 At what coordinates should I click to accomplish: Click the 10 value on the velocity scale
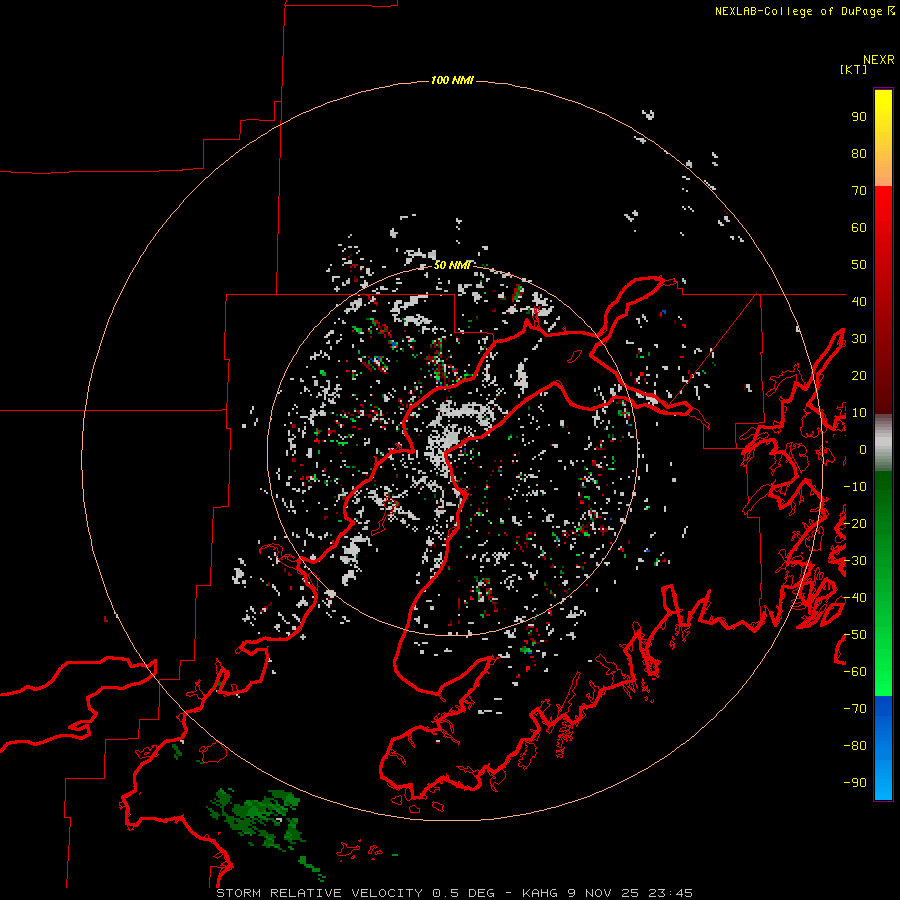tap(859, 413)
